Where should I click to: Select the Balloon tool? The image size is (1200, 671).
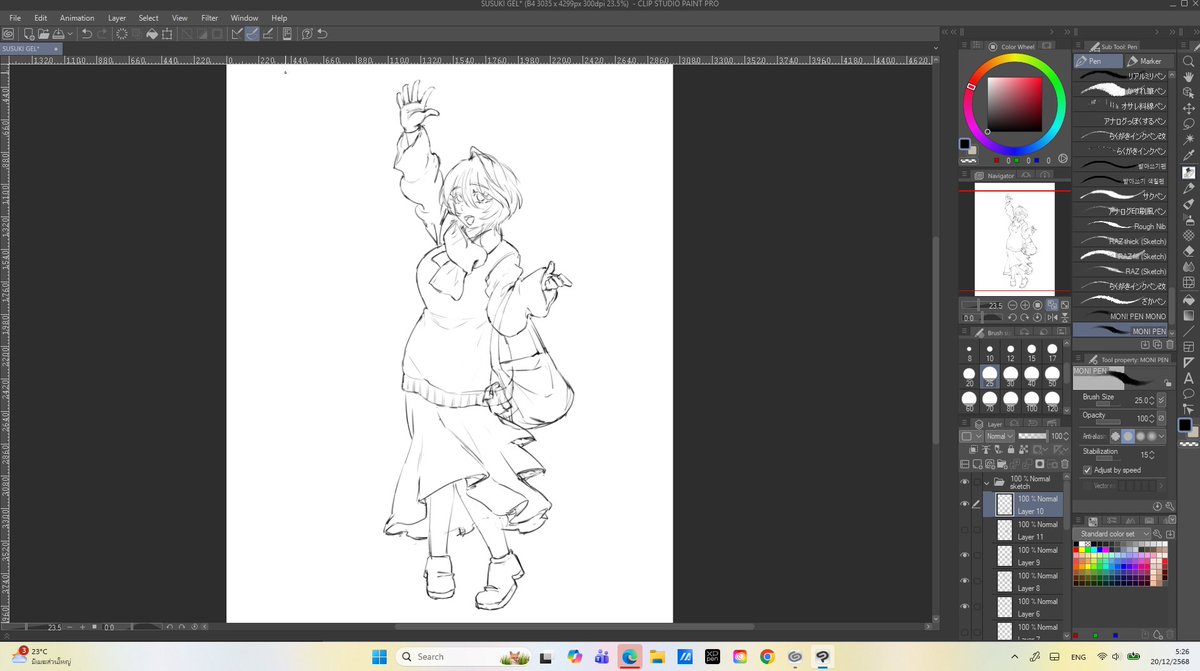pyautogui.click(x=1188, y=394)
